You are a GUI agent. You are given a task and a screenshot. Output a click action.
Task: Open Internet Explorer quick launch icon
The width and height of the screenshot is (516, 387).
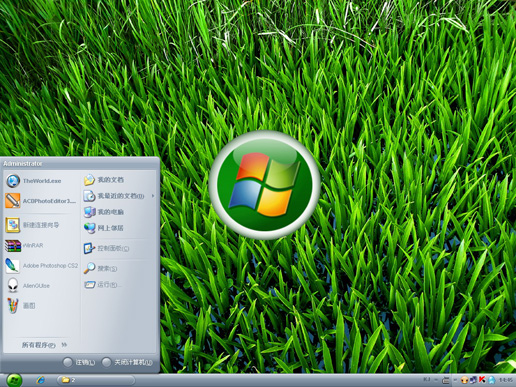(41, 380)
